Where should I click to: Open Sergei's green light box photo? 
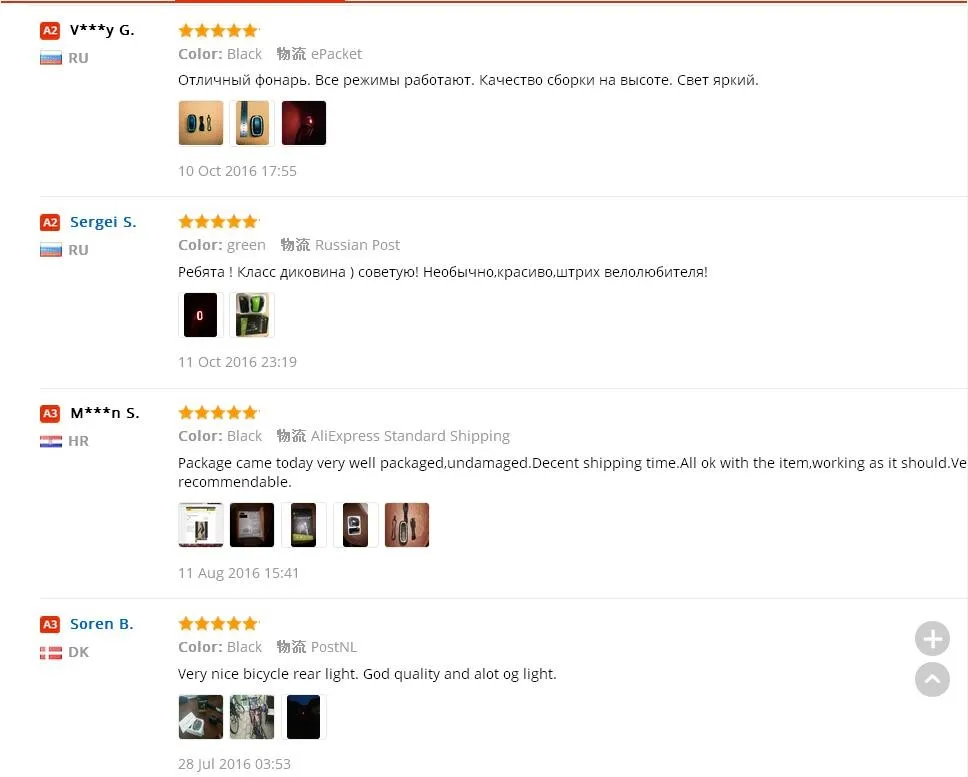(x=252, y=315)
